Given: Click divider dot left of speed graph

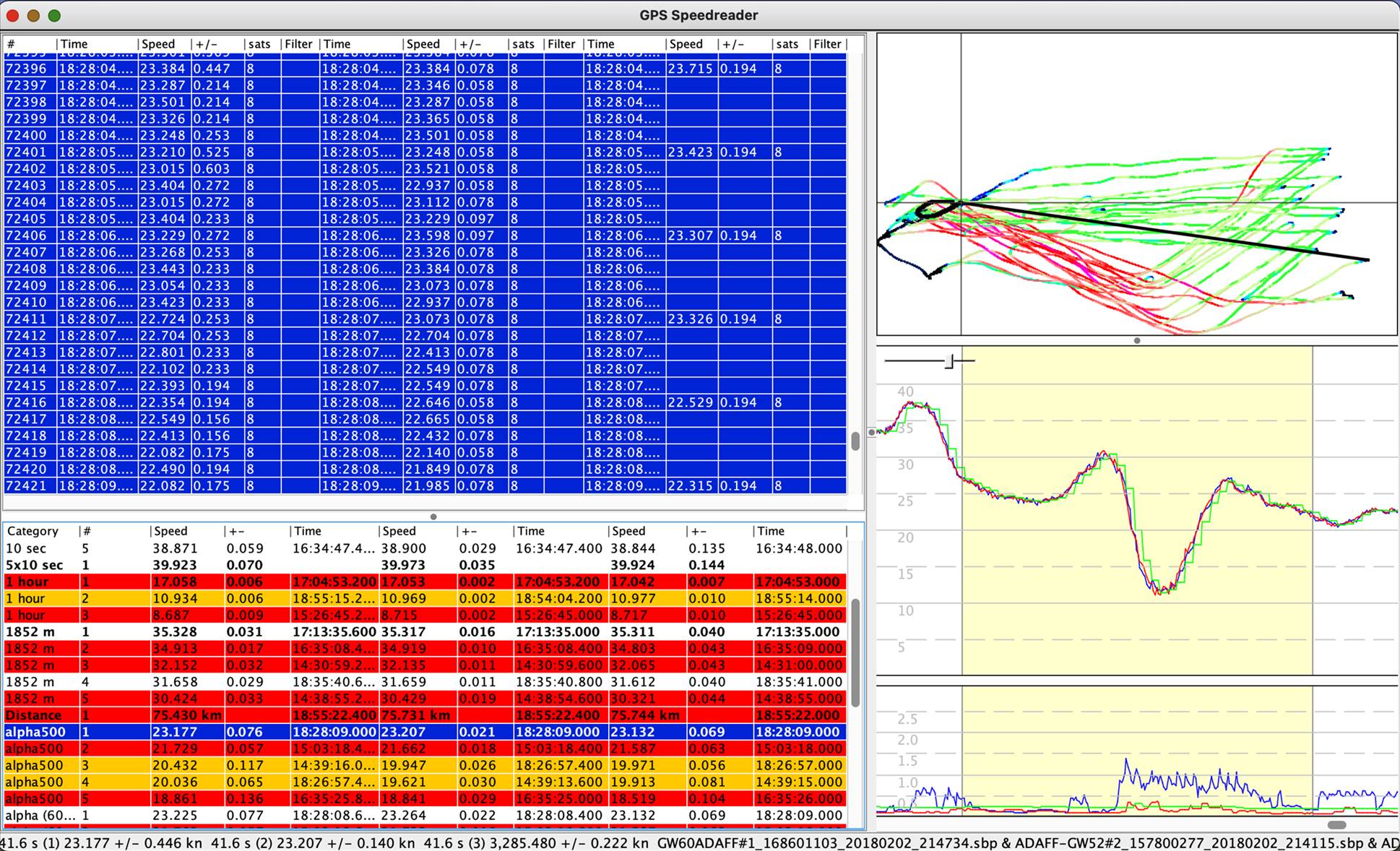Looking at the screenshot, I should click(871, 432).
